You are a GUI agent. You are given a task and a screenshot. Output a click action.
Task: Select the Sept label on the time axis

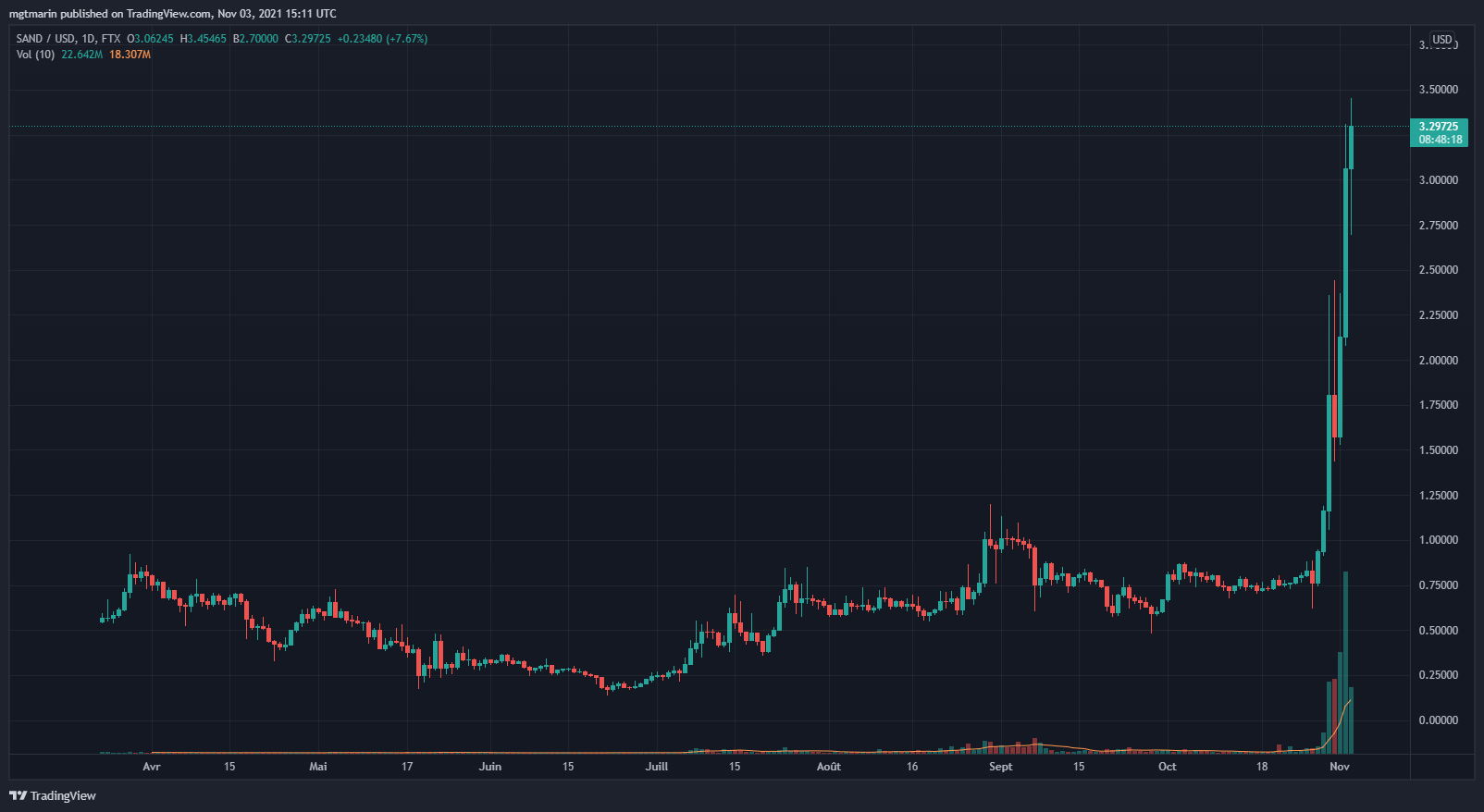[1000, 767]
